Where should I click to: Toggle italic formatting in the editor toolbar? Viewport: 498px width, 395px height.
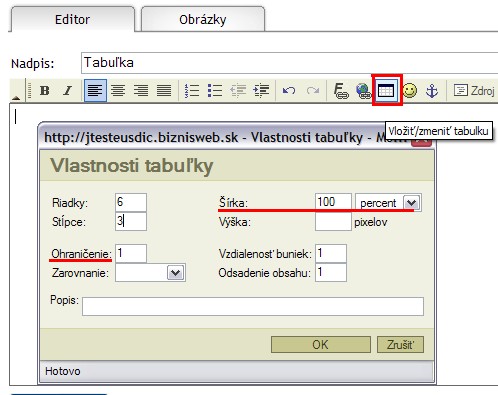[68, 91]
